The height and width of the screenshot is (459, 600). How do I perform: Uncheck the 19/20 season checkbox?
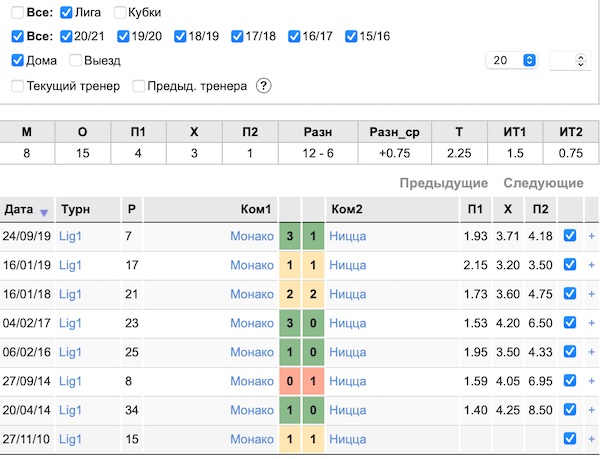[123, 36]
